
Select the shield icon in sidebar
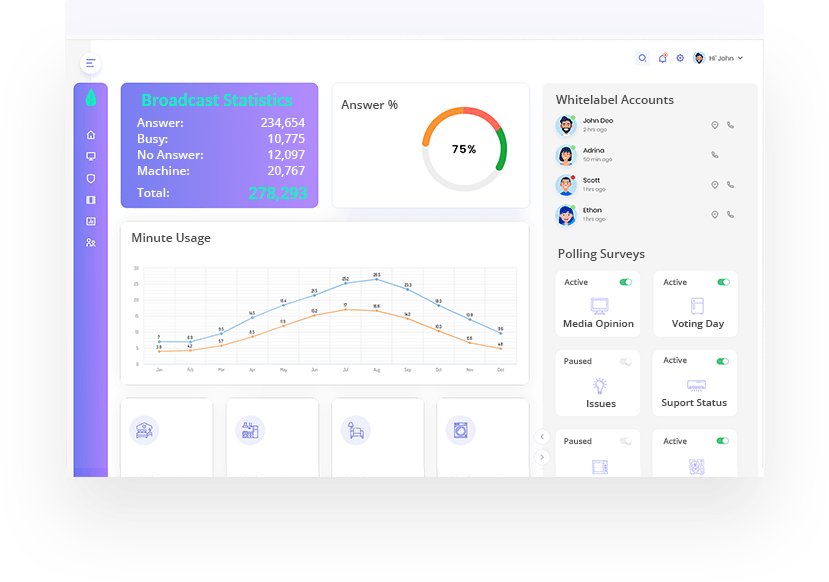point(91,178)
